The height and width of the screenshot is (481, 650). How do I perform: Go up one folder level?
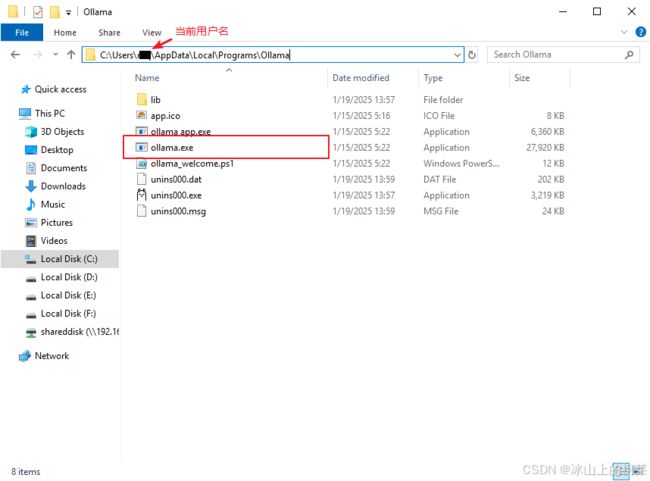(71, 55)
